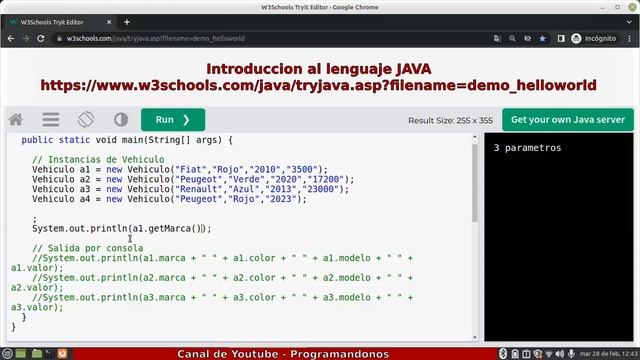The height and width of the screenshot is (360, 640).
Task: Click the Vehiculo a4 Peugeot Rojo line
Action: 169,199
